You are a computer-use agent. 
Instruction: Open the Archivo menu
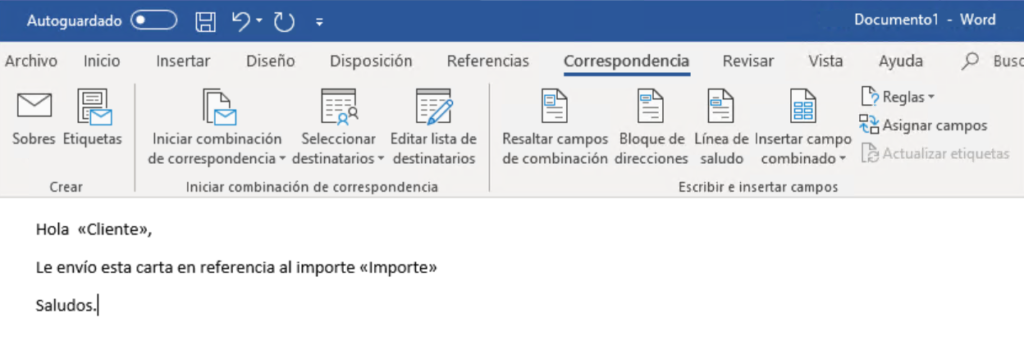pyautogui.click(x=31, y=61)
